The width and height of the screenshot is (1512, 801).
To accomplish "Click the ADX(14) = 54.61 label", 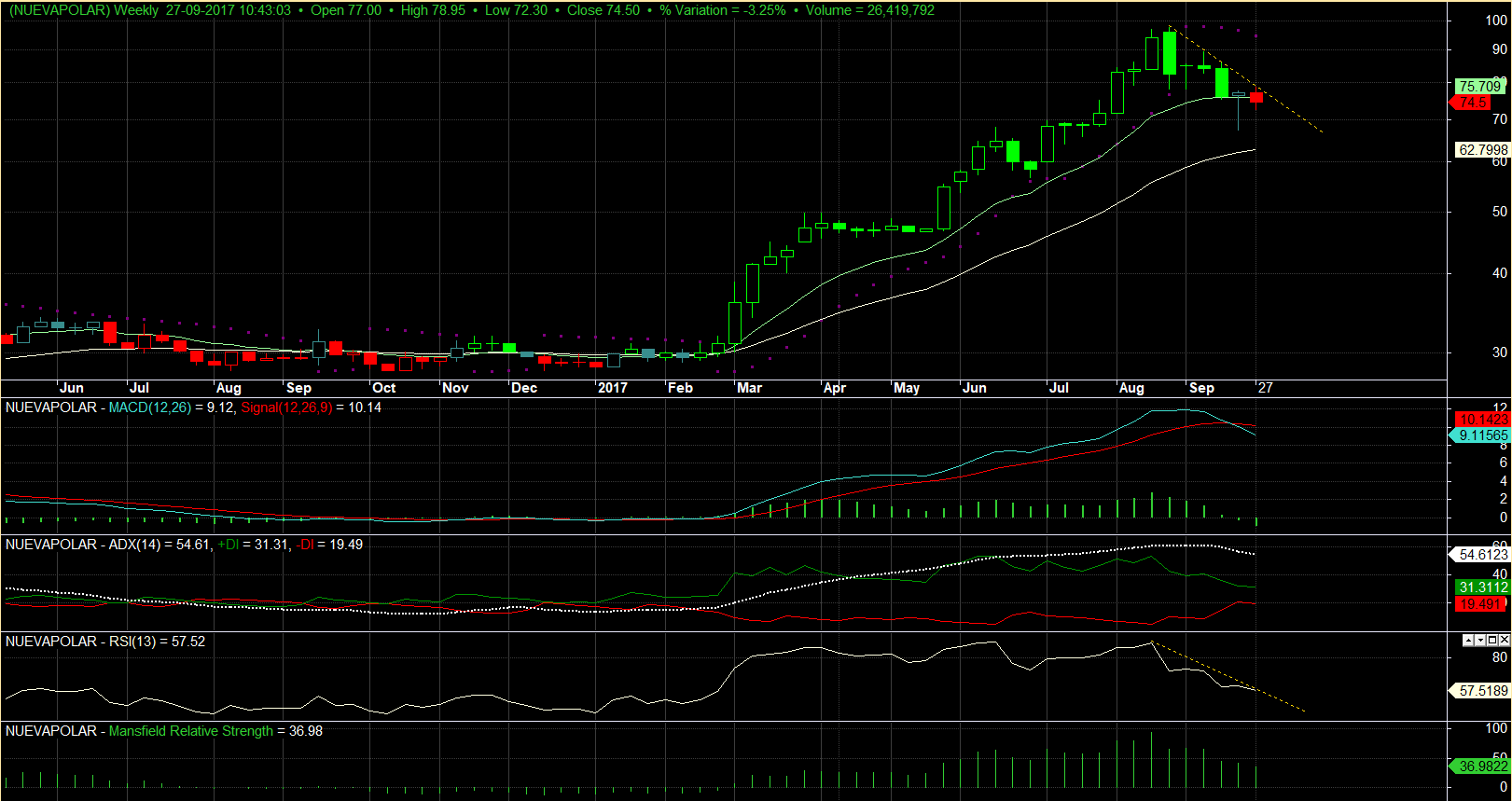I will (x=160, y=545).
